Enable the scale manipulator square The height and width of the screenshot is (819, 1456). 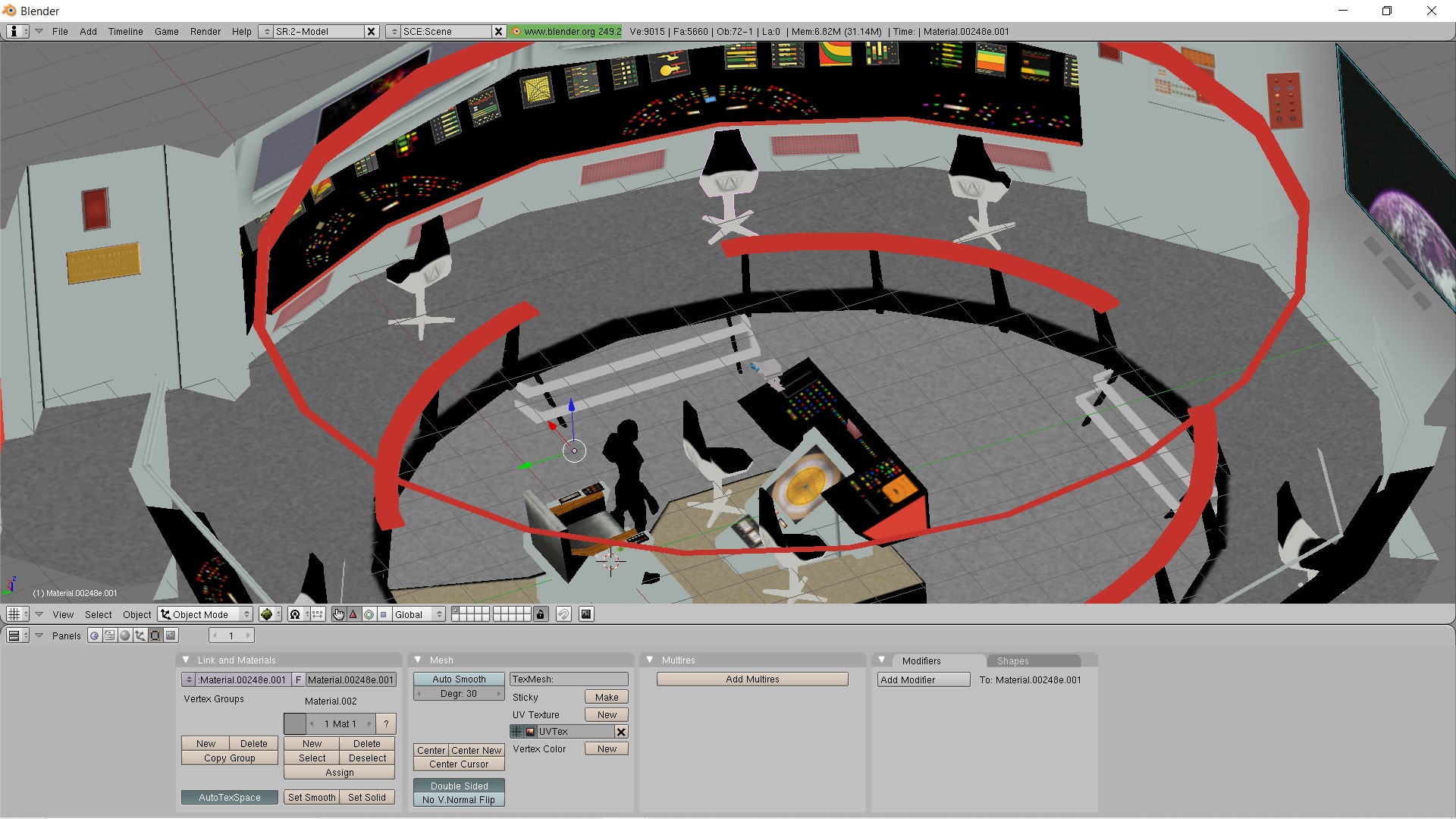(383, 614)
